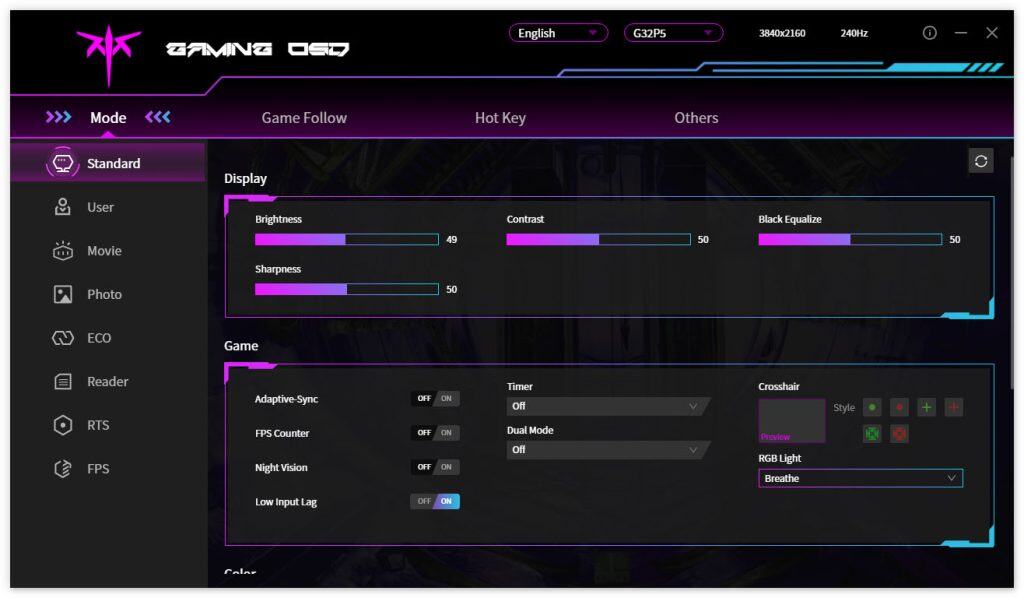This screenshot has width=1024, height=598.
Task: Open the Timer dropdown
Action: pos(606,406)
